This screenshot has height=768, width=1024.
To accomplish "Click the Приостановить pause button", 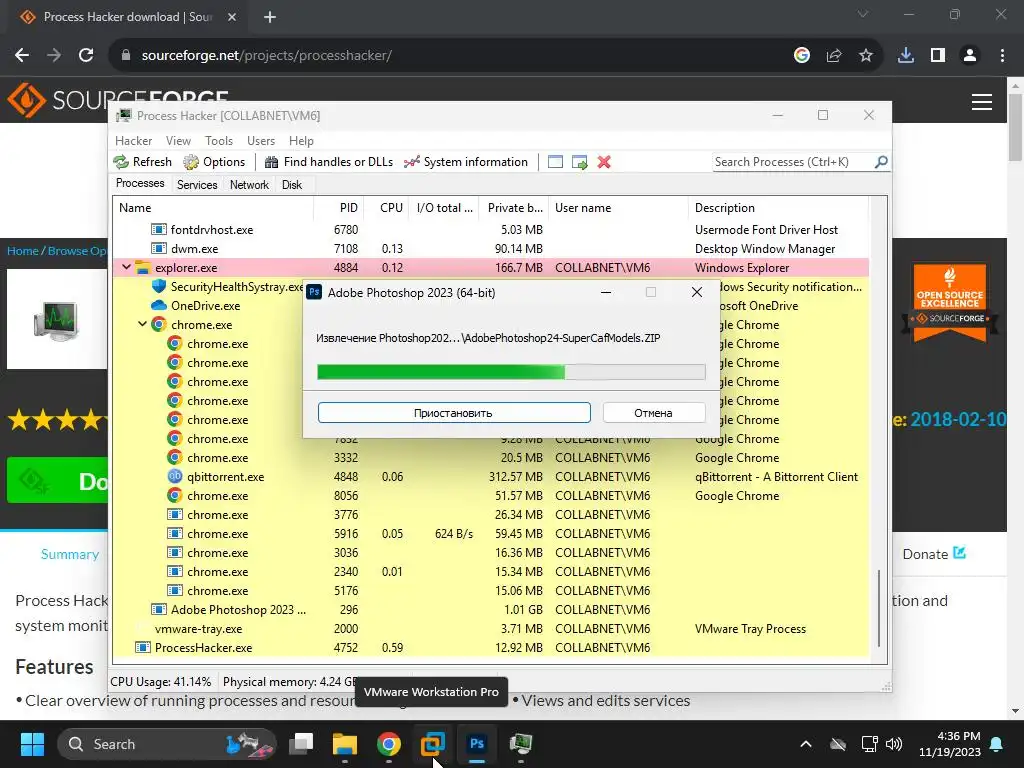I will click(x=454, y=413).
